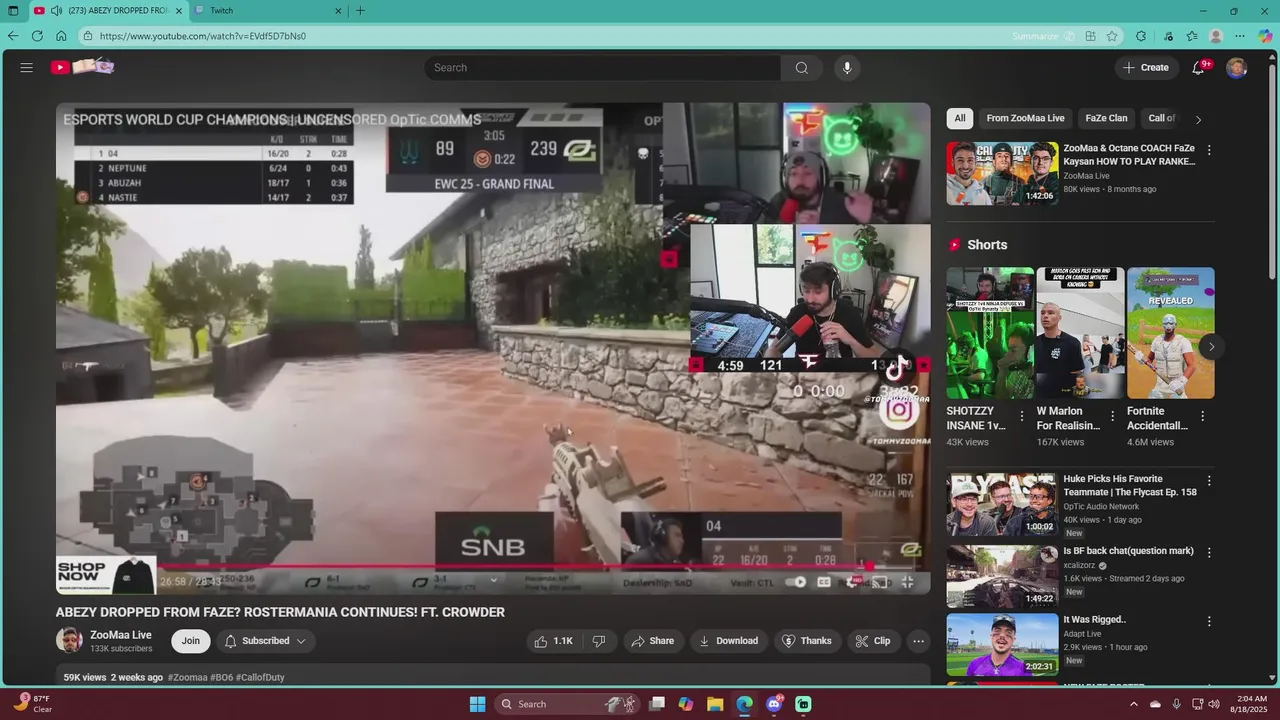
Task: Expand the Subscribed notification dropdown
Action: point(264,641)
